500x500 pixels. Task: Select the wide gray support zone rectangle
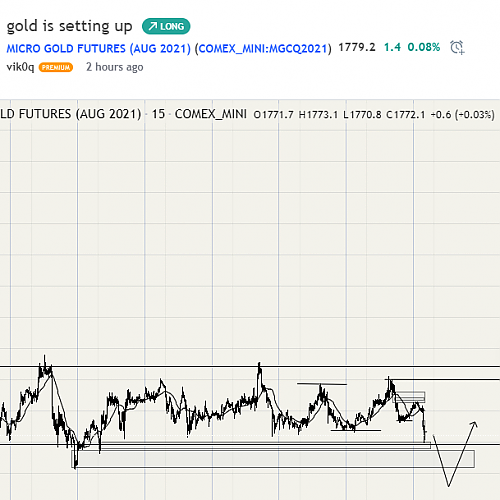click(273, 459)
